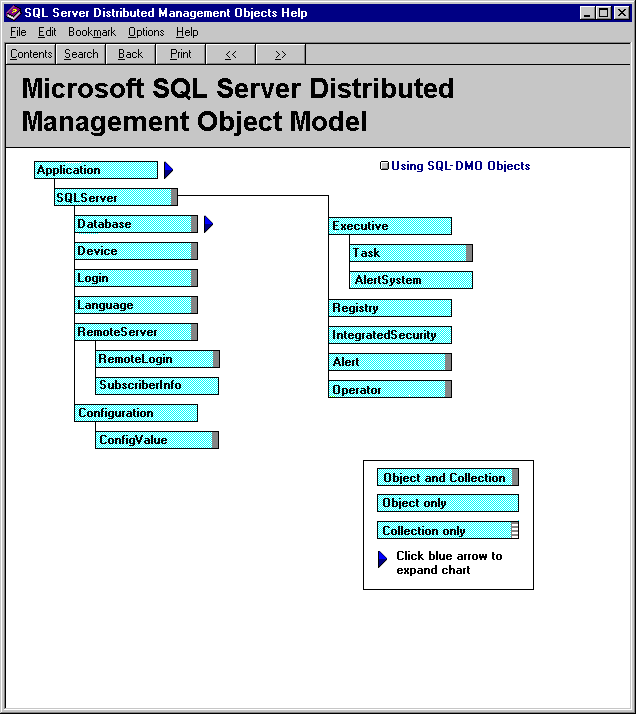Screen dimensions: 636x714
Task: Open Using SQL-DMO Objects link
Action: (460, 166)
